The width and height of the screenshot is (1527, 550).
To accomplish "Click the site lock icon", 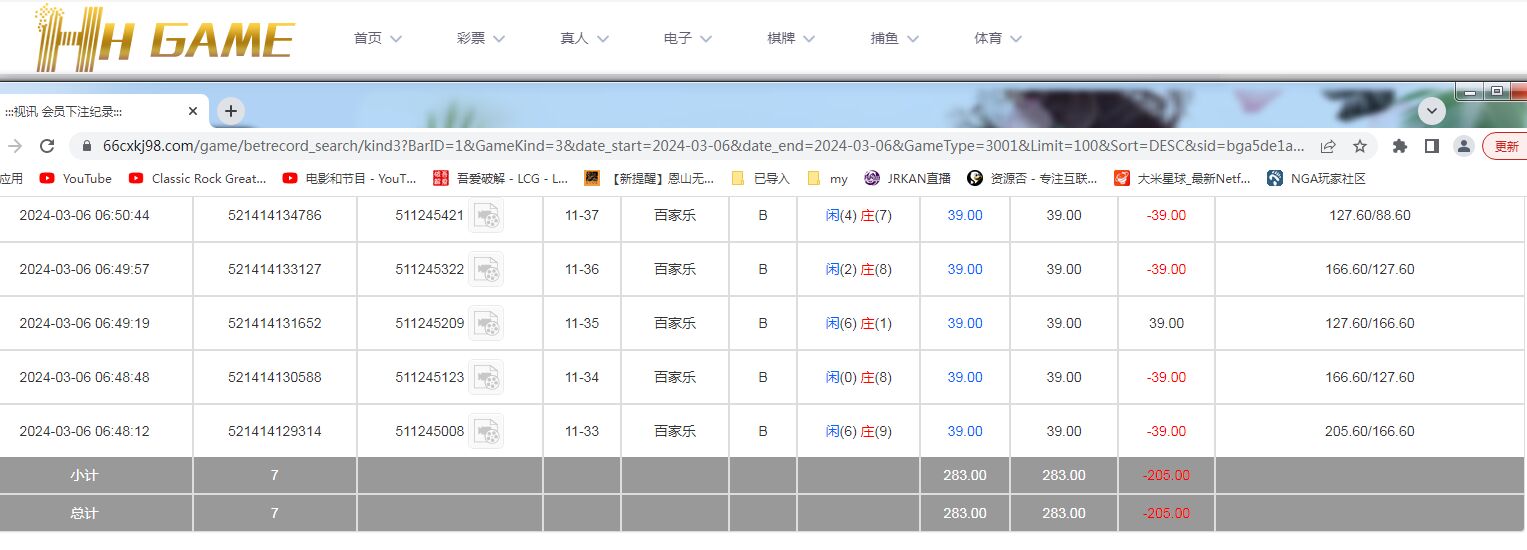I will [86, 146].
